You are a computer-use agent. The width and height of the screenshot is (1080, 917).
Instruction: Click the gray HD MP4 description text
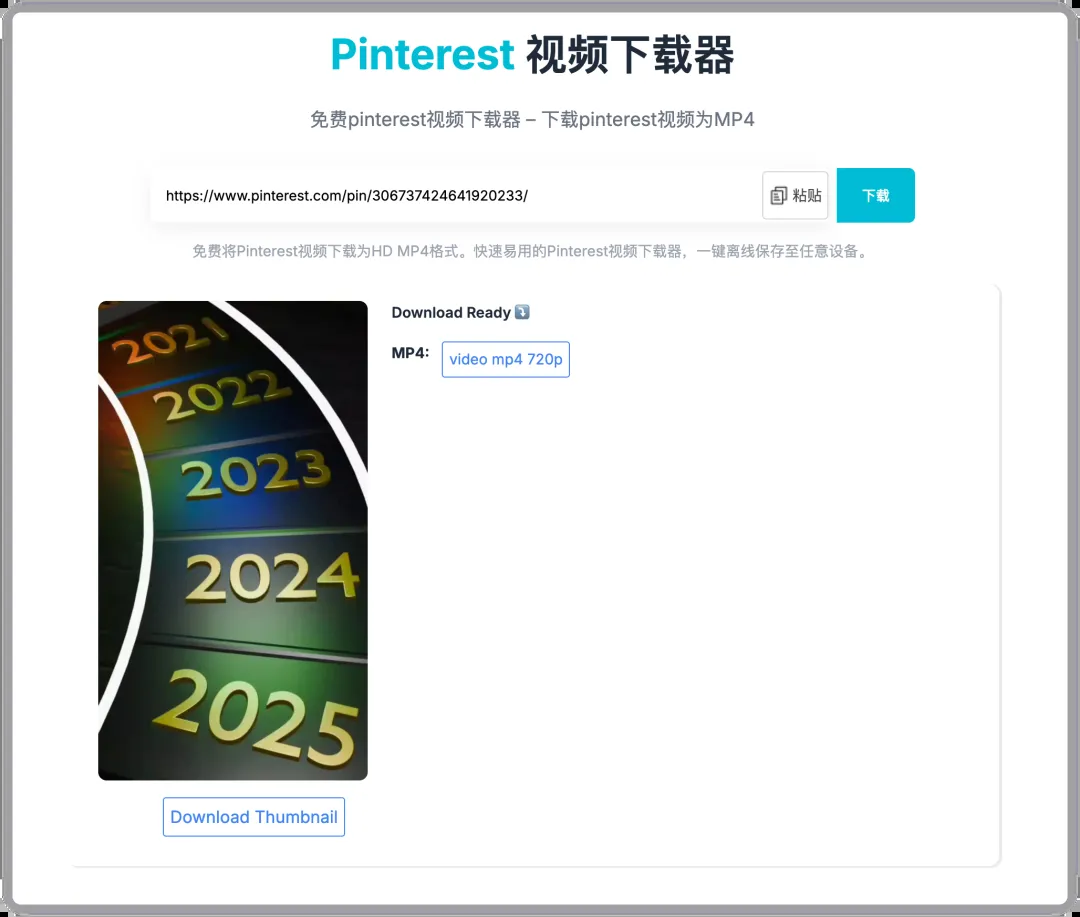531,251
